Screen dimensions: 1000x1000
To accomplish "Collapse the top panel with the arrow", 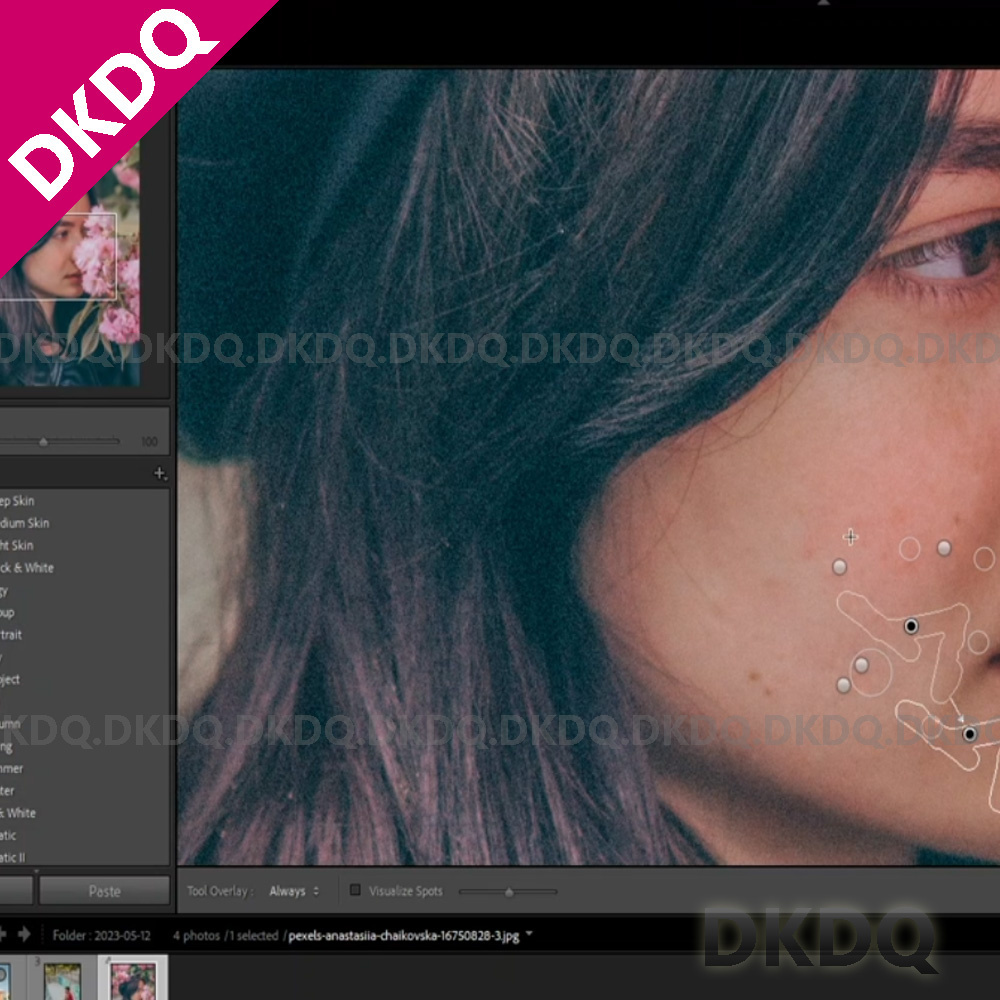I will pos(823,3).
